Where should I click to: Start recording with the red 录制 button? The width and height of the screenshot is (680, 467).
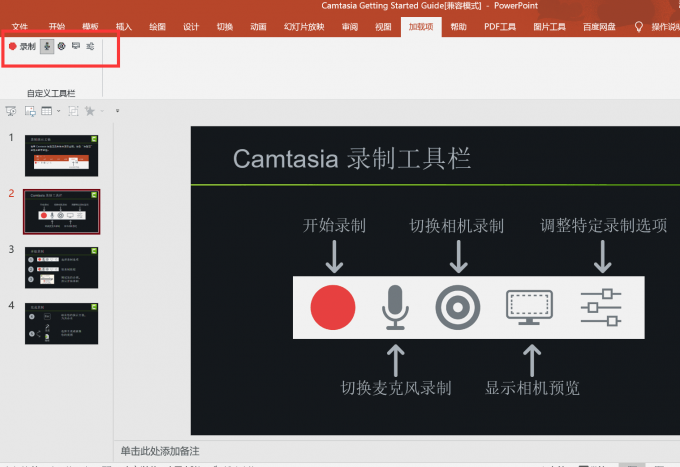22,46
